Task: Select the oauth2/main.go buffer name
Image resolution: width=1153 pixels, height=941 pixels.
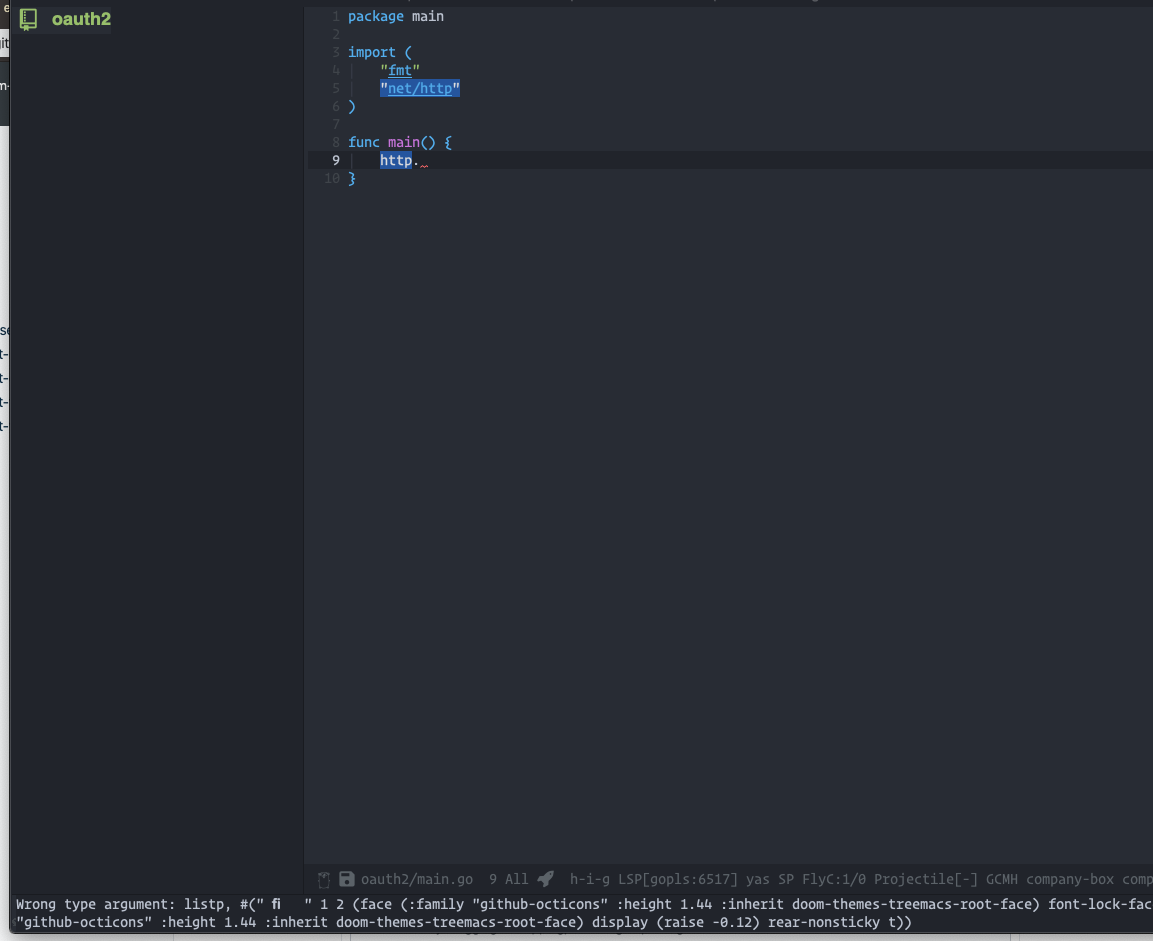Action: (x=417, y=879)
